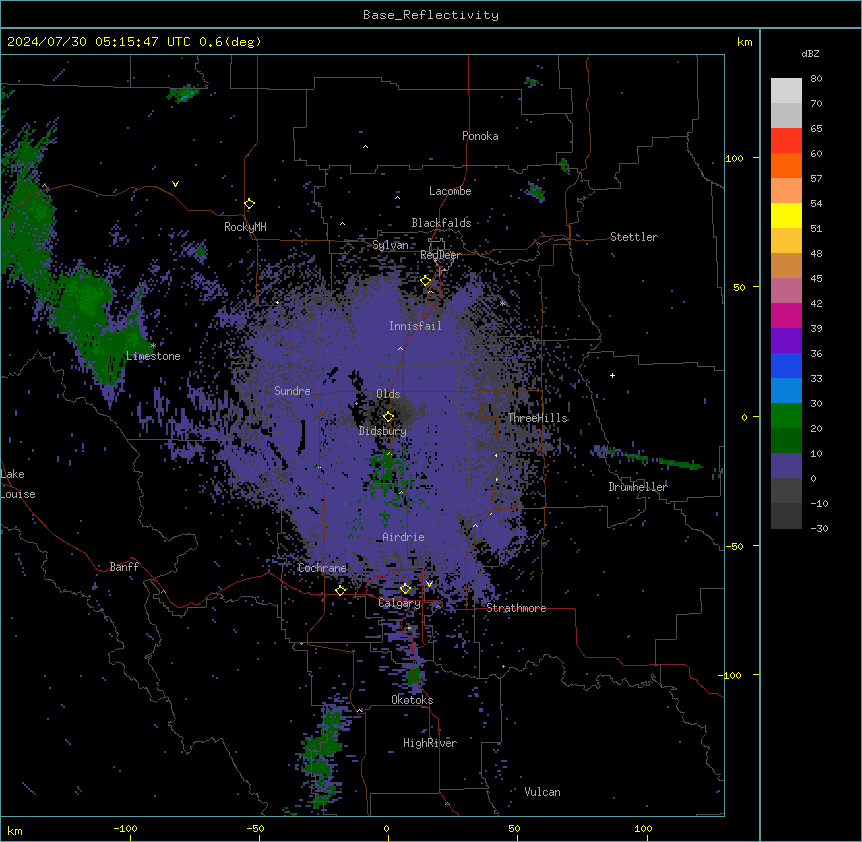Image resolution: width=862 pixels, height=842 pixels.
Task: Click the white caret marker below Innisfail
Action: (x=400, y=348)
